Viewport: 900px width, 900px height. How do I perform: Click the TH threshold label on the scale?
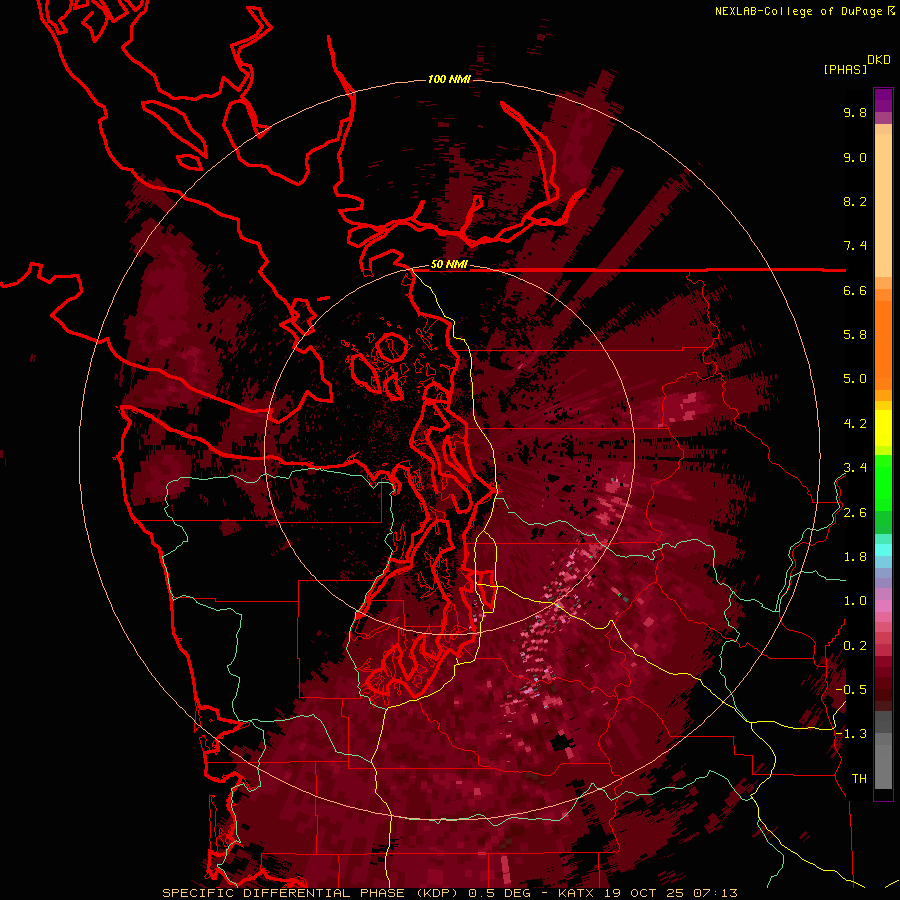tap(859, 779)
